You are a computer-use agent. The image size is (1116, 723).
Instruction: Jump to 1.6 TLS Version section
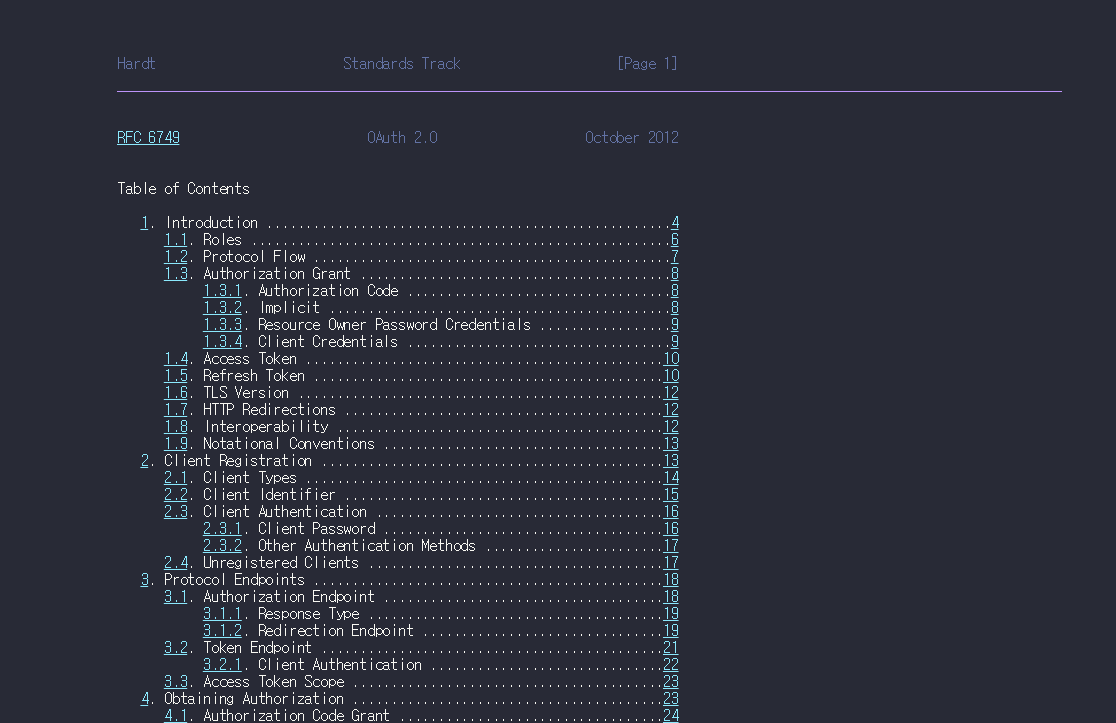[176, 393]
